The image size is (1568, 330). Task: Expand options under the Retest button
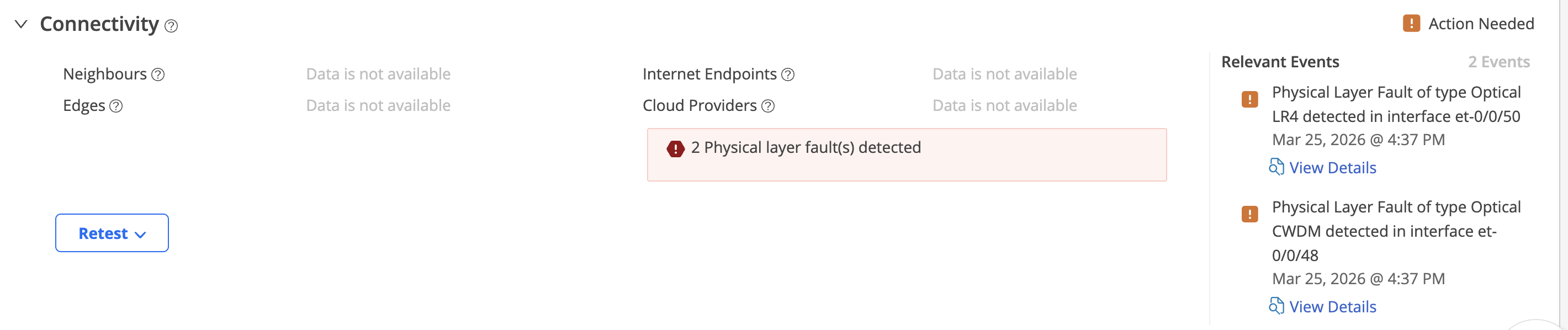pyautogui.click(x=142, y=234)
